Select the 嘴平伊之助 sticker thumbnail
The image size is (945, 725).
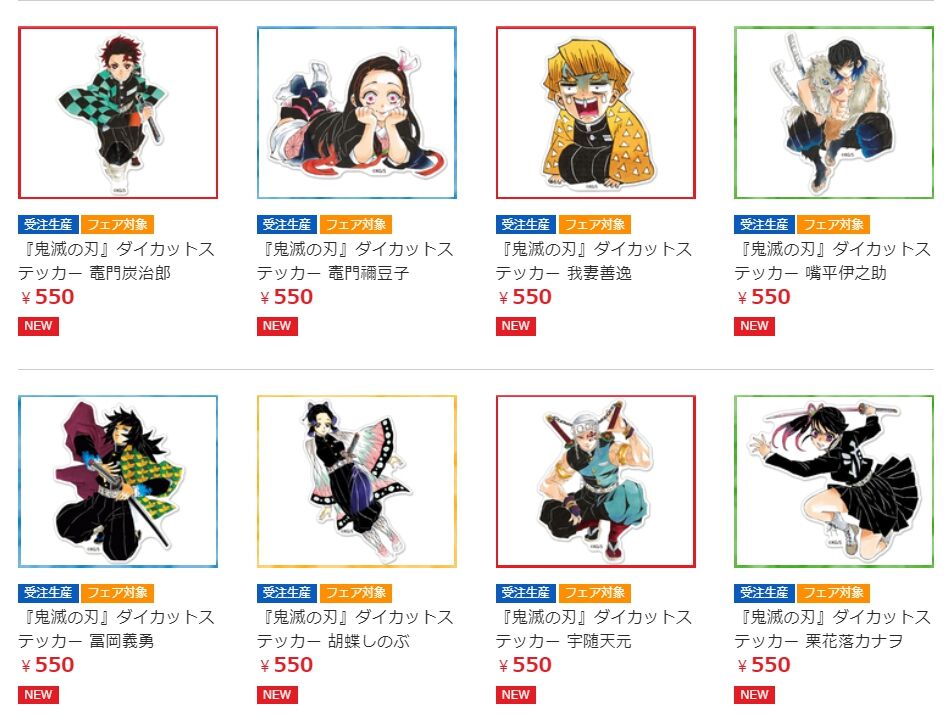tap(834, 113)
